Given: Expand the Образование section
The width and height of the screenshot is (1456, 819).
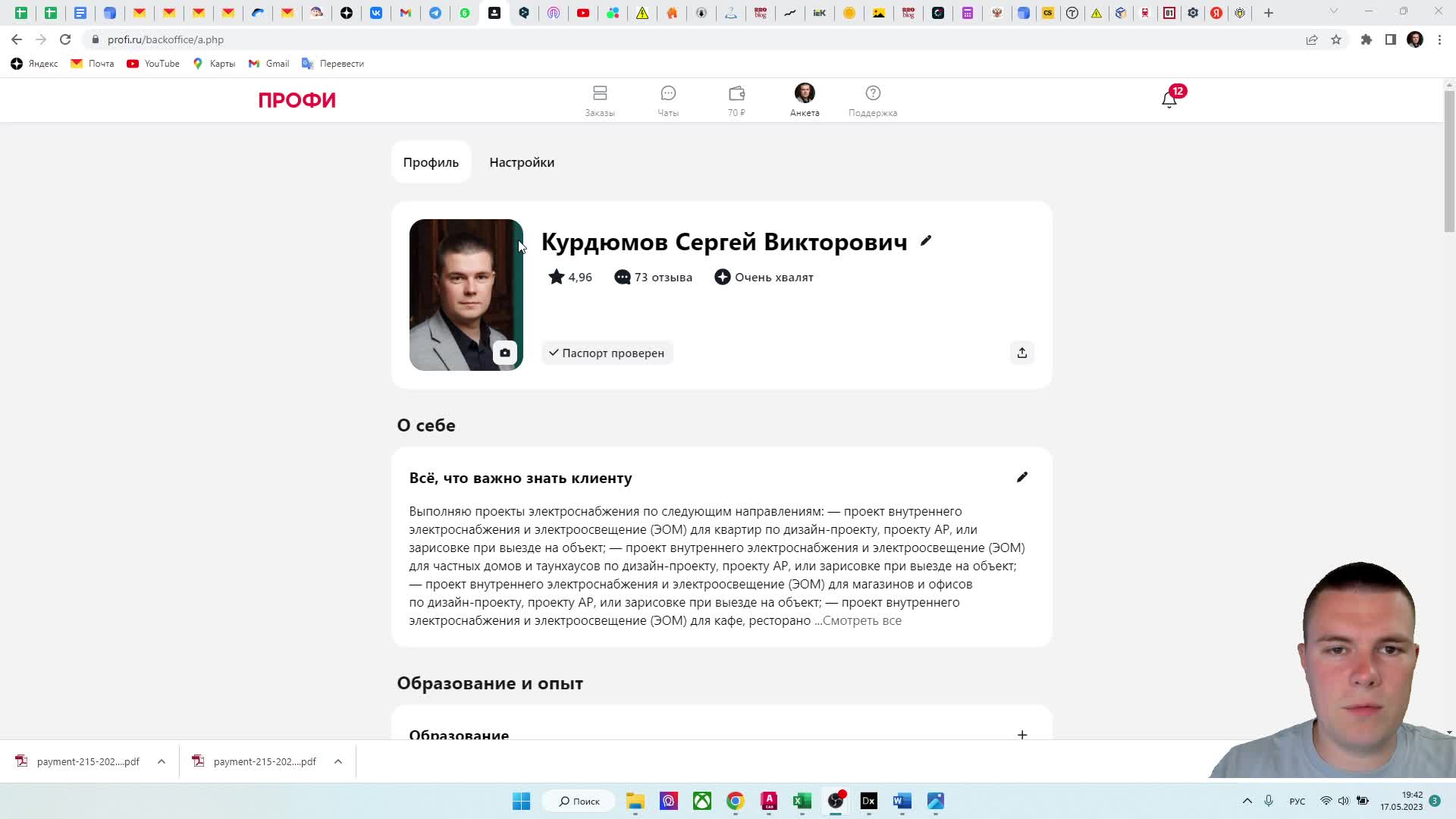Looking at the screenshot, I should tap(1024, 735).
